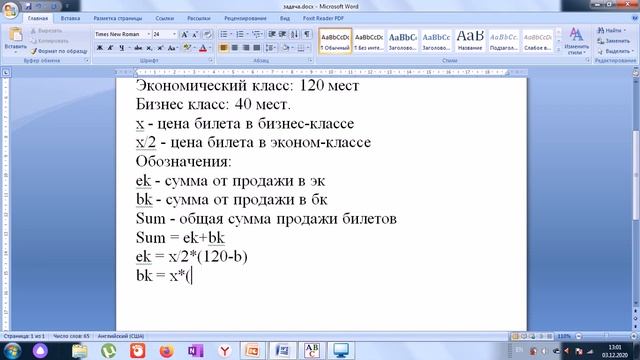Switch to the Разметка страницы tab
The image size is (640, 360).
point(118,18)
